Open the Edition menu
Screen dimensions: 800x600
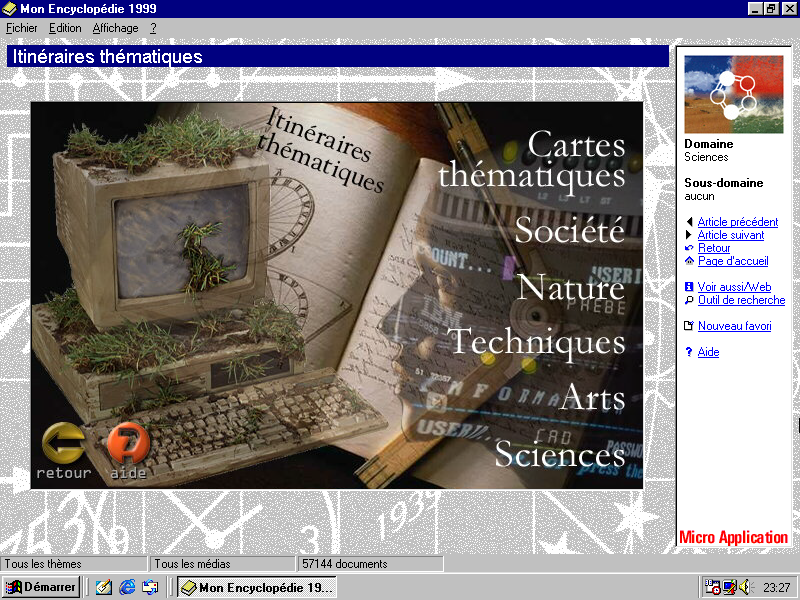[x=65, y=28]
